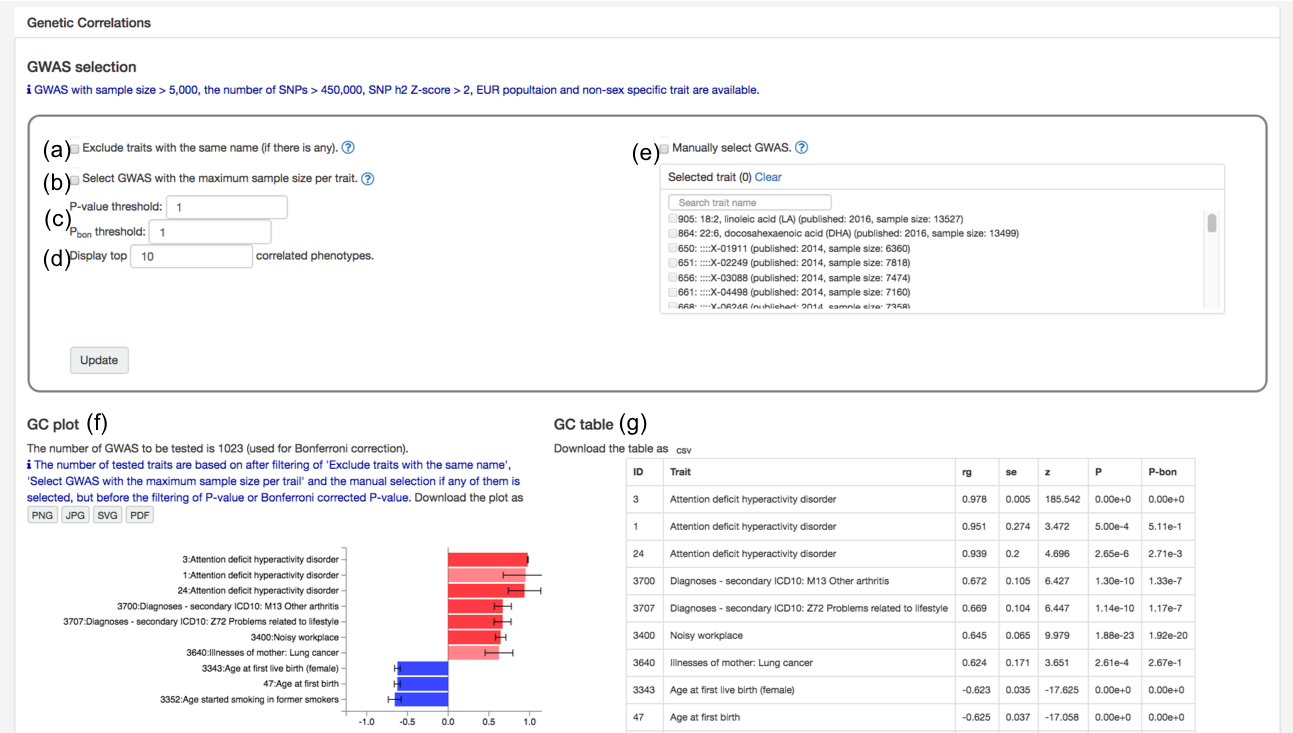Screen dimensions: 1293x733
Task: Click help icon beside maximum sample size option
Action: [x=368, y=179]
